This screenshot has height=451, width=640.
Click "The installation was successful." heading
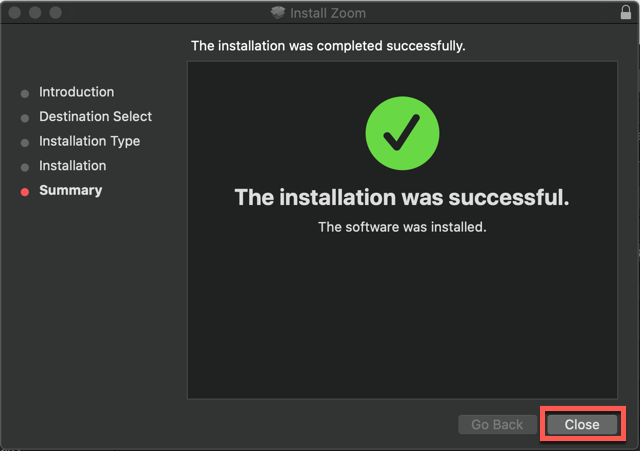[402, 198]
